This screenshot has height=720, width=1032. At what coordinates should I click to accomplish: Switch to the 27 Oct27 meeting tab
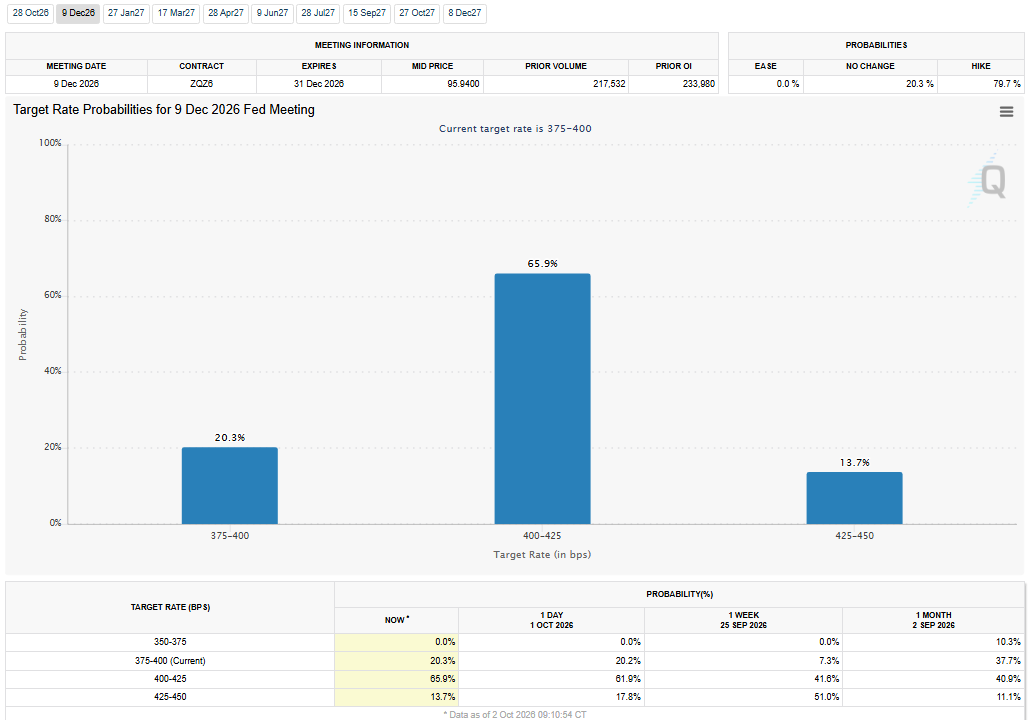click(417, 13)
